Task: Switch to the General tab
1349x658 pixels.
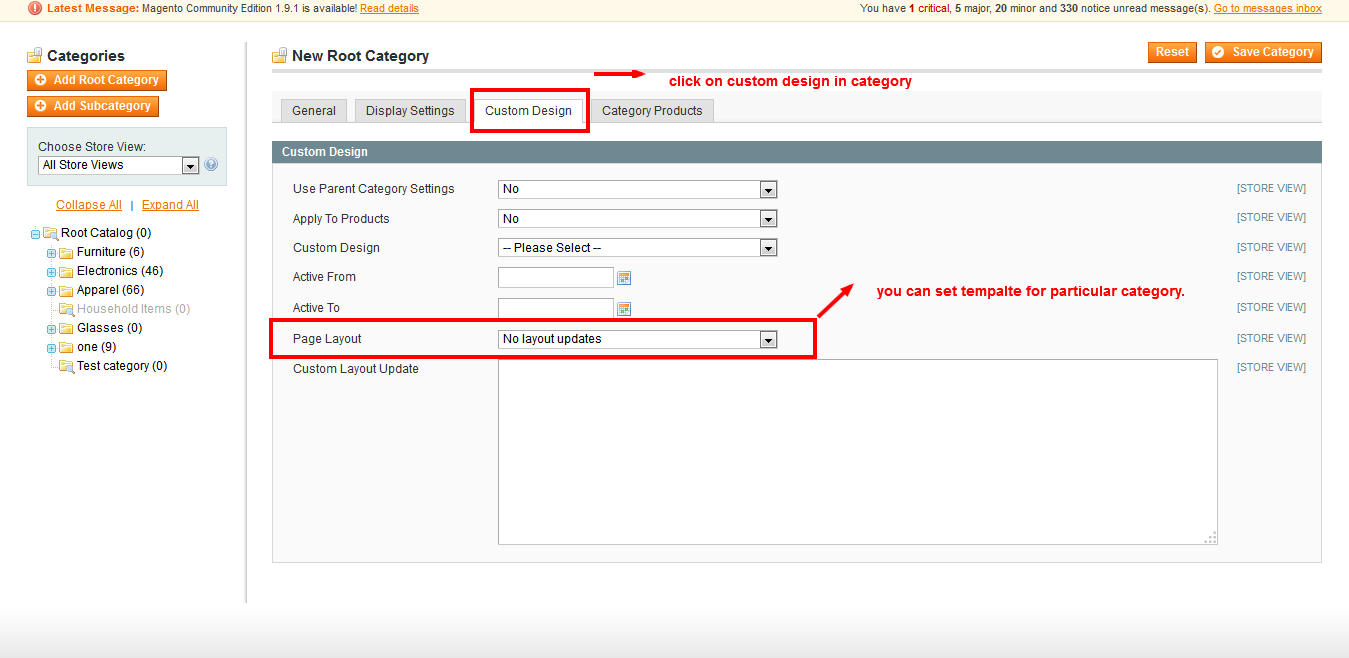Action: 314,111
